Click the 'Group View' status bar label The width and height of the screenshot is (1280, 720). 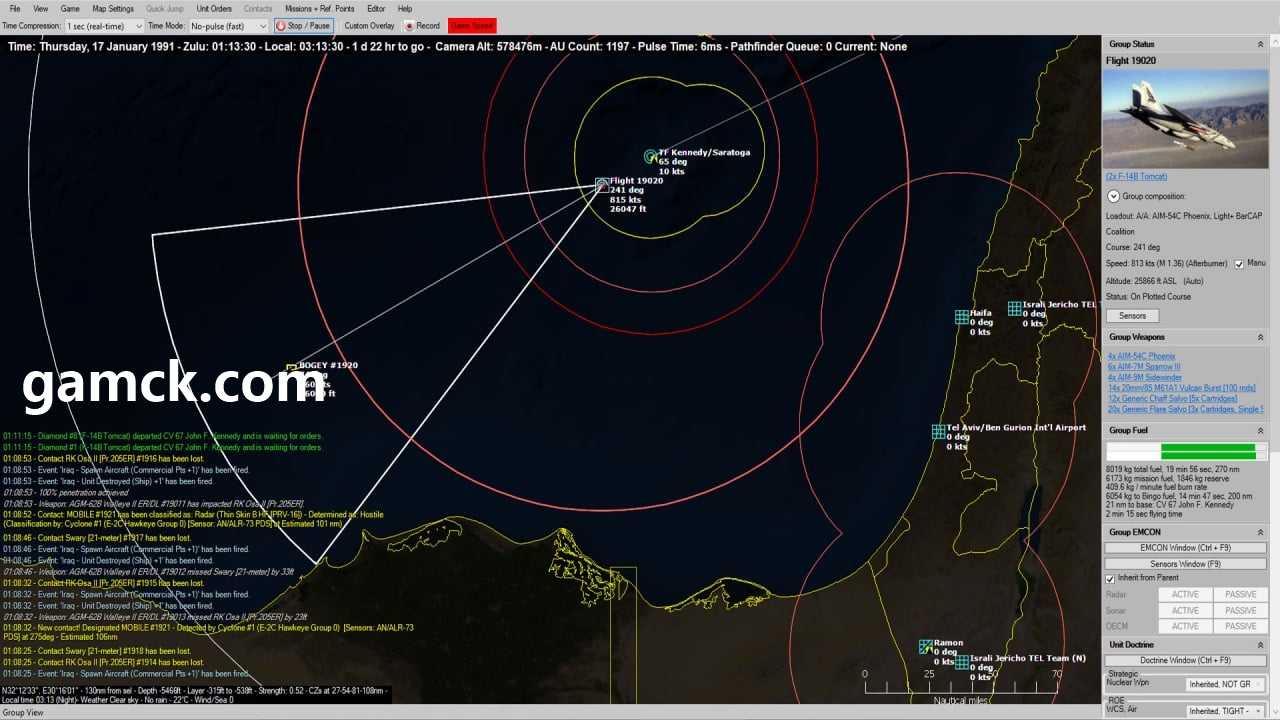click(22, 713)
